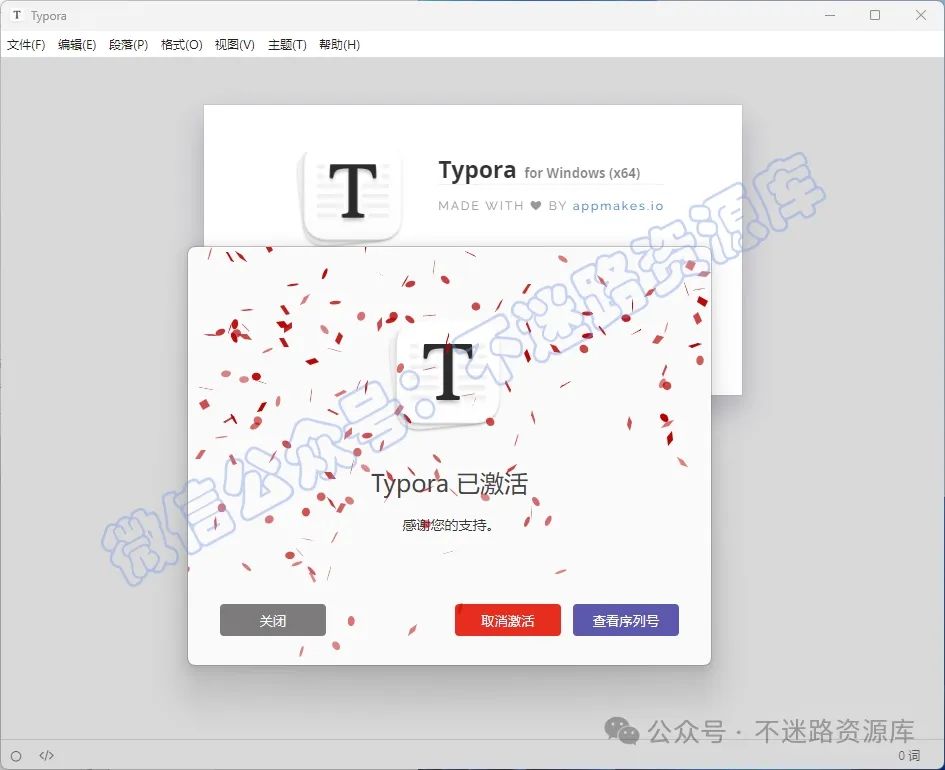Click the 感谢您的支持。 text
This screenshot has width=945, height=770.
pos(448,525)
